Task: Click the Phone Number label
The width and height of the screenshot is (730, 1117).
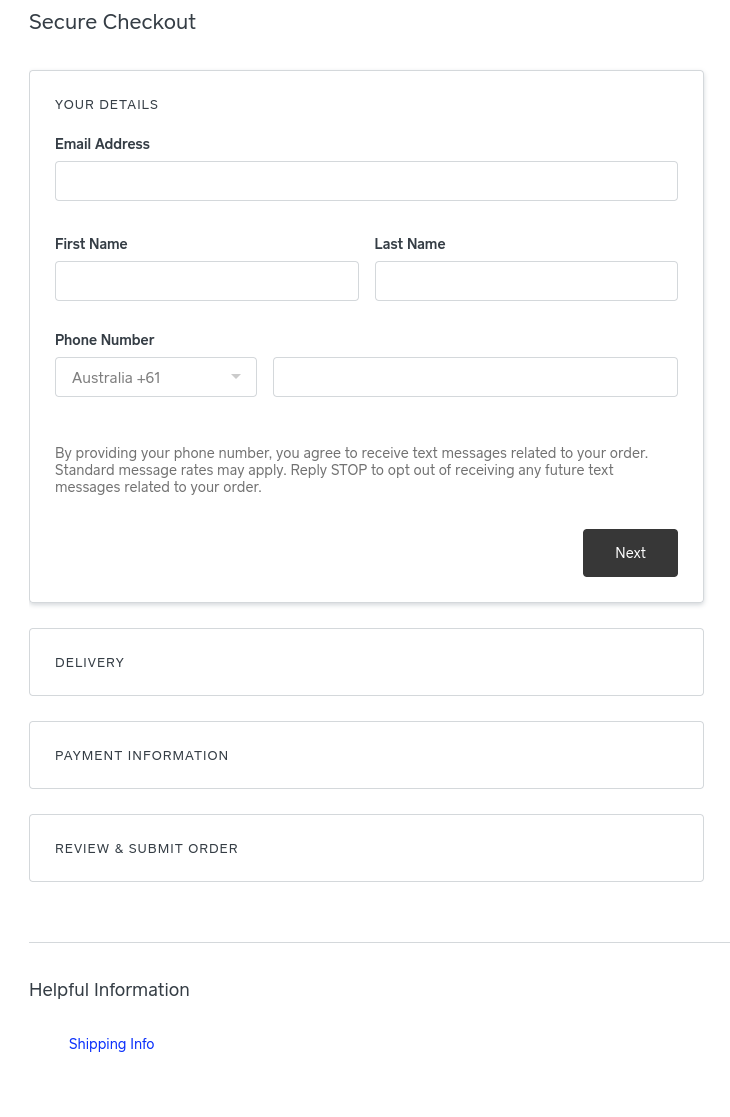Action: [x=104, y=340]
